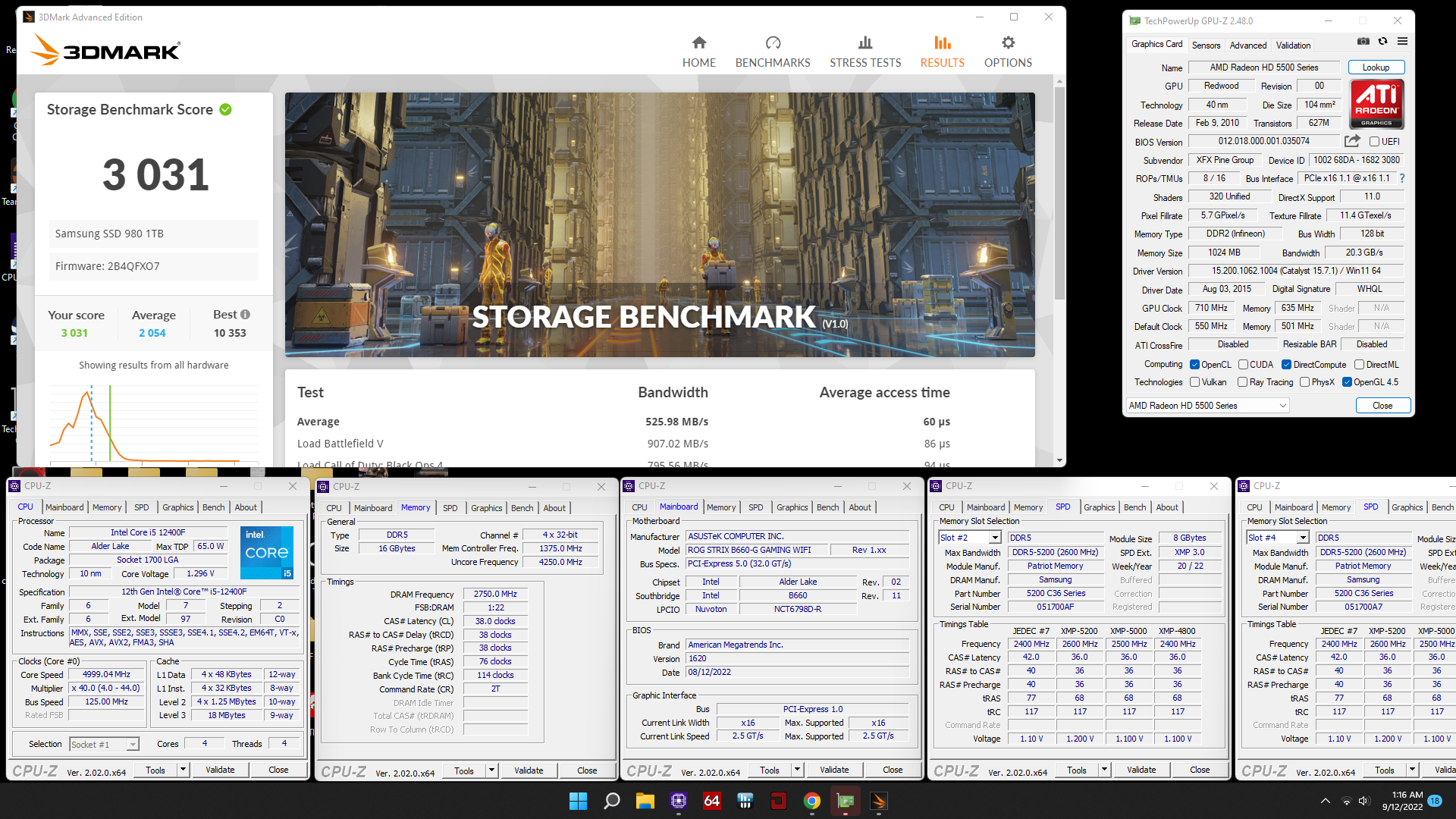Refresh GPU-Z data with refresh icon
This screenshot has width=1456, height=819.
[x=1382, y=41]
